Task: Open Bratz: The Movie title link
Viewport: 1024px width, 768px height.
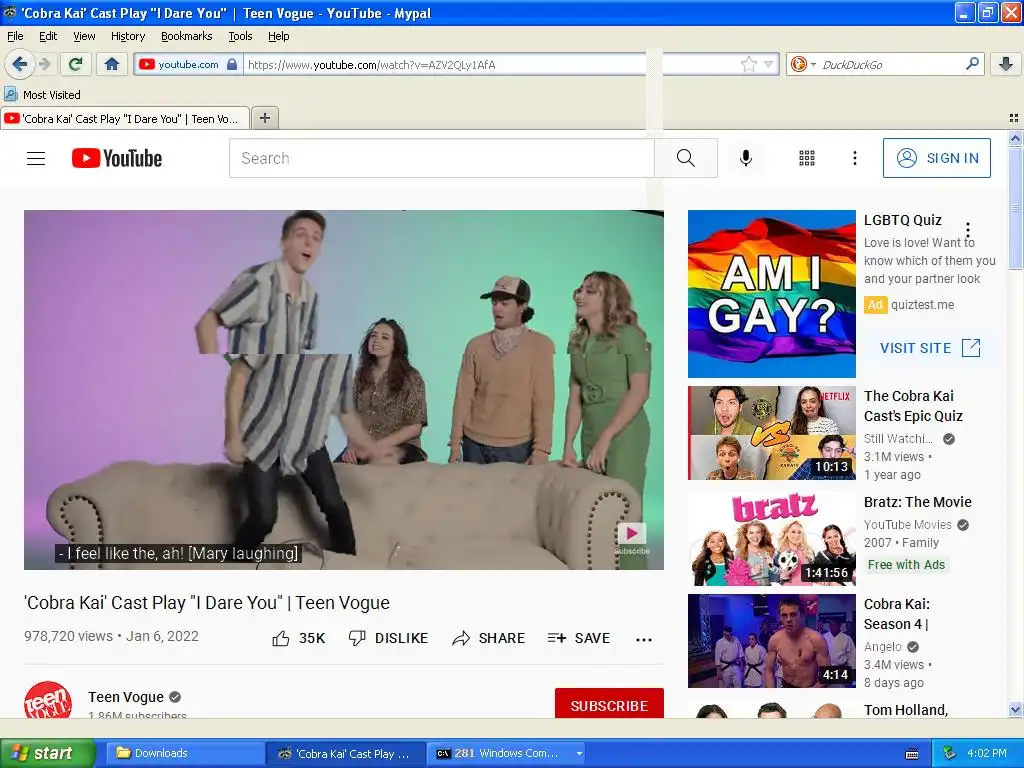Action: tap(918, 502)
